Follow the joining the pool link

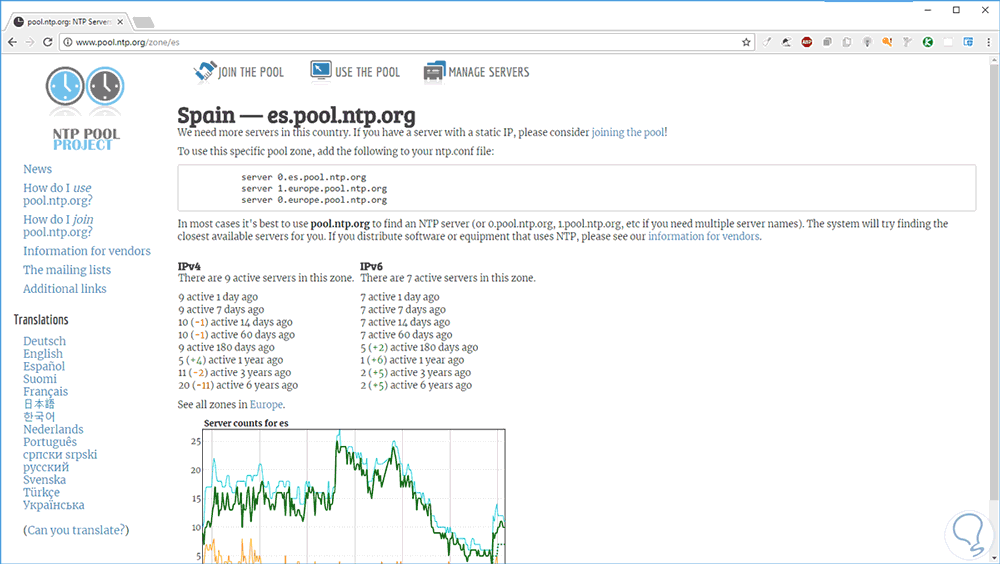628,132
